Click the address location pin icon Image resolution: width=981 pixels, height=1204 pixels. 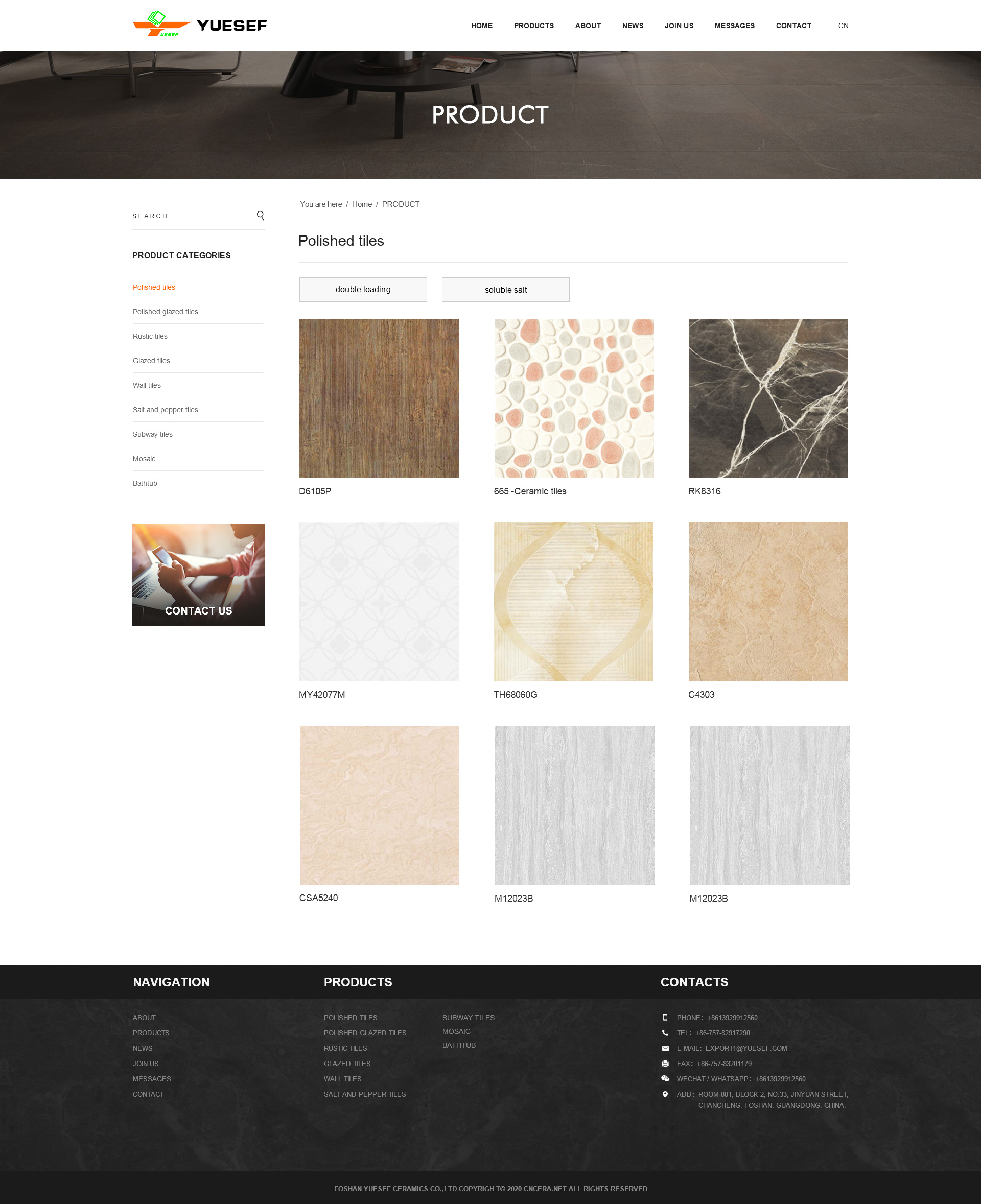tap(665, 1094)
